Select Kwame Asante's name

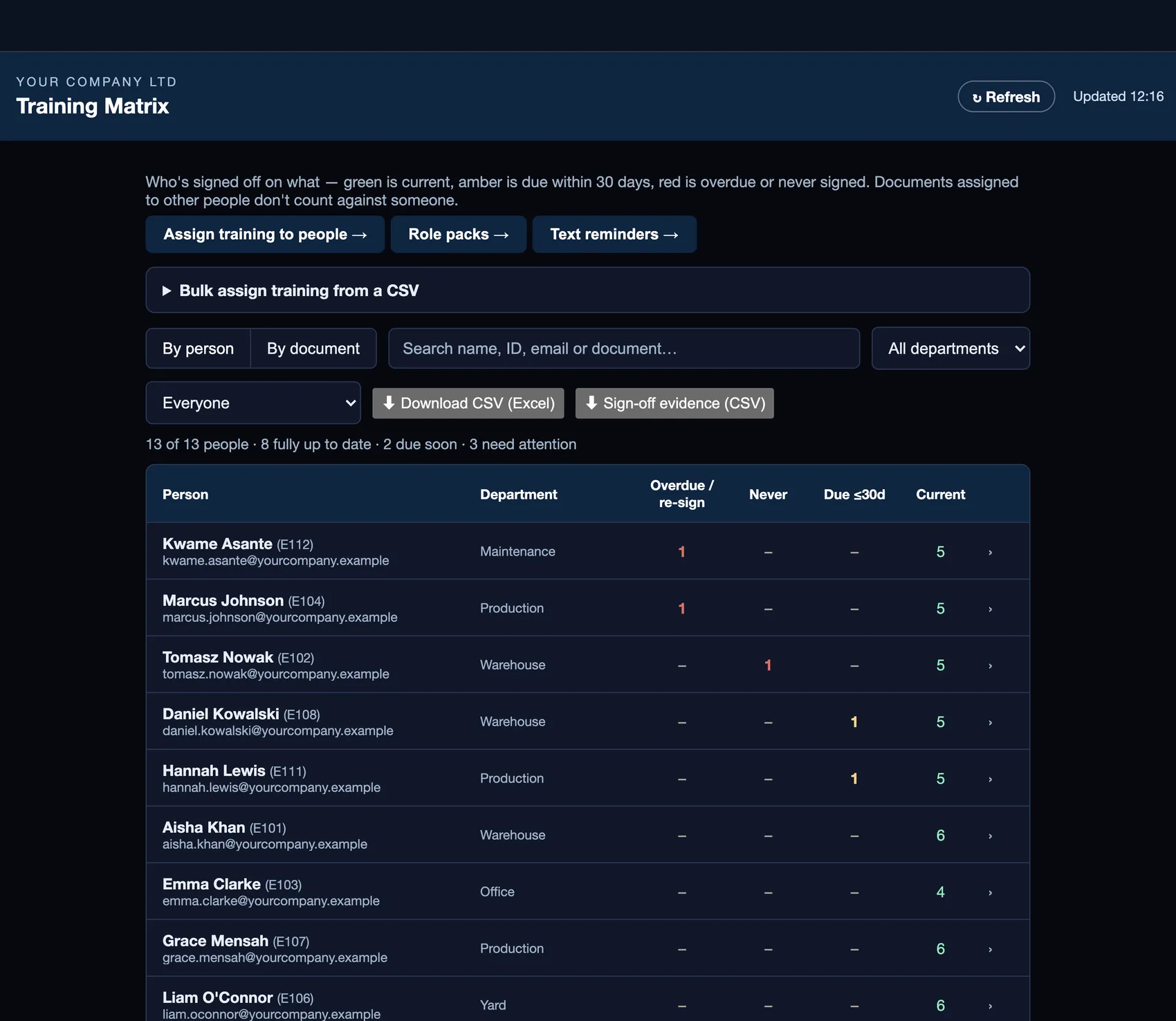pos(217,544)
